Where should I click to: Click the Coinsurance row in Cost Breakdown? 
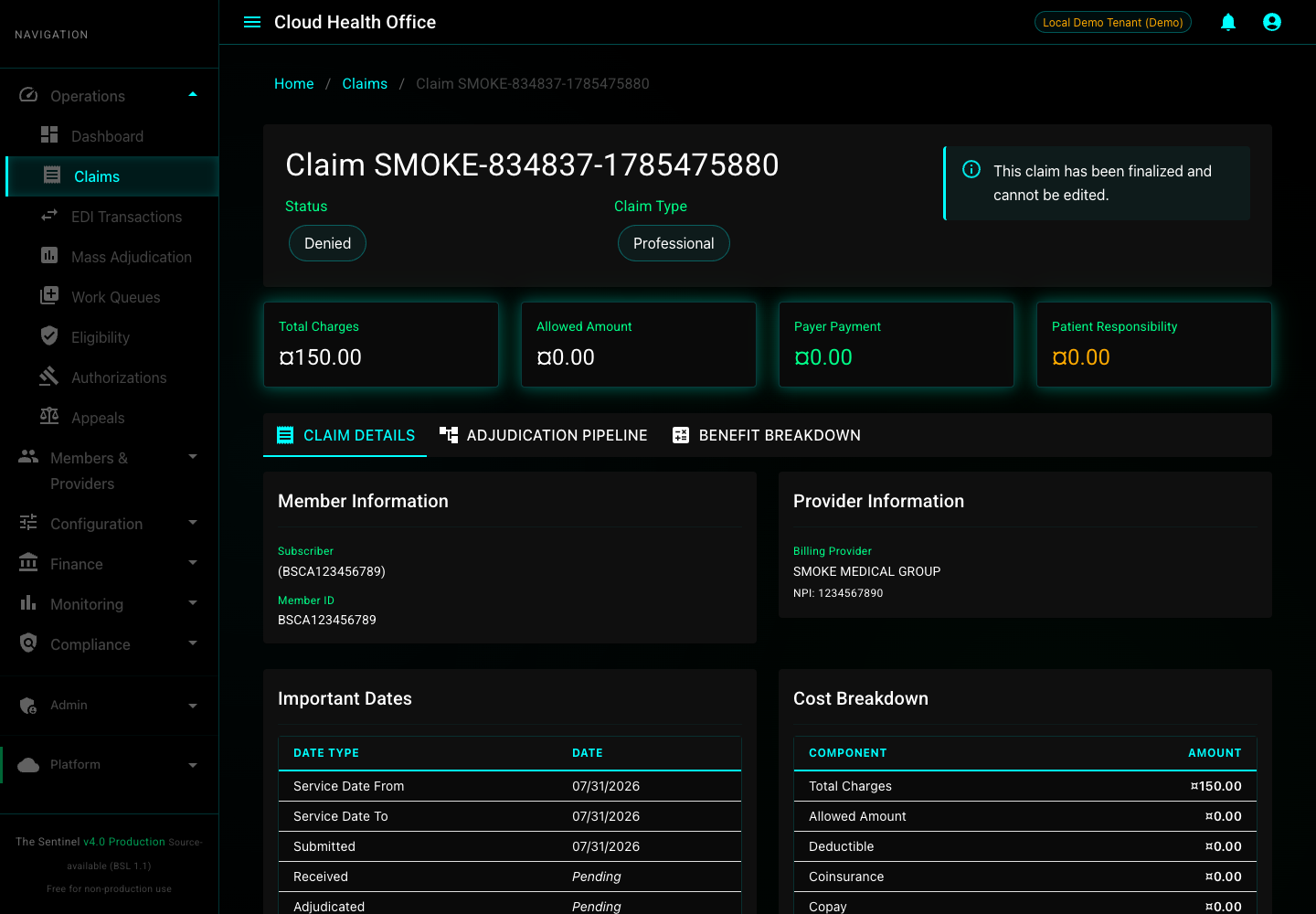(1025, 877)
